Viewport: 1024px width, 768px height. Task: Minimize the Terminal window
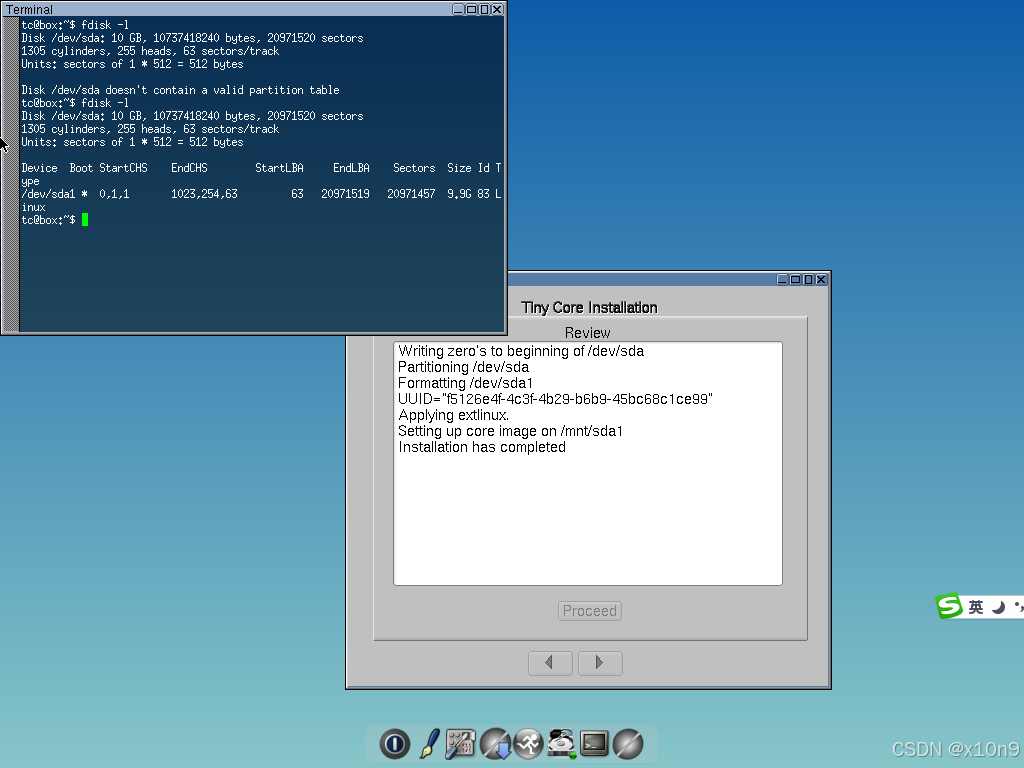(458, 9)
